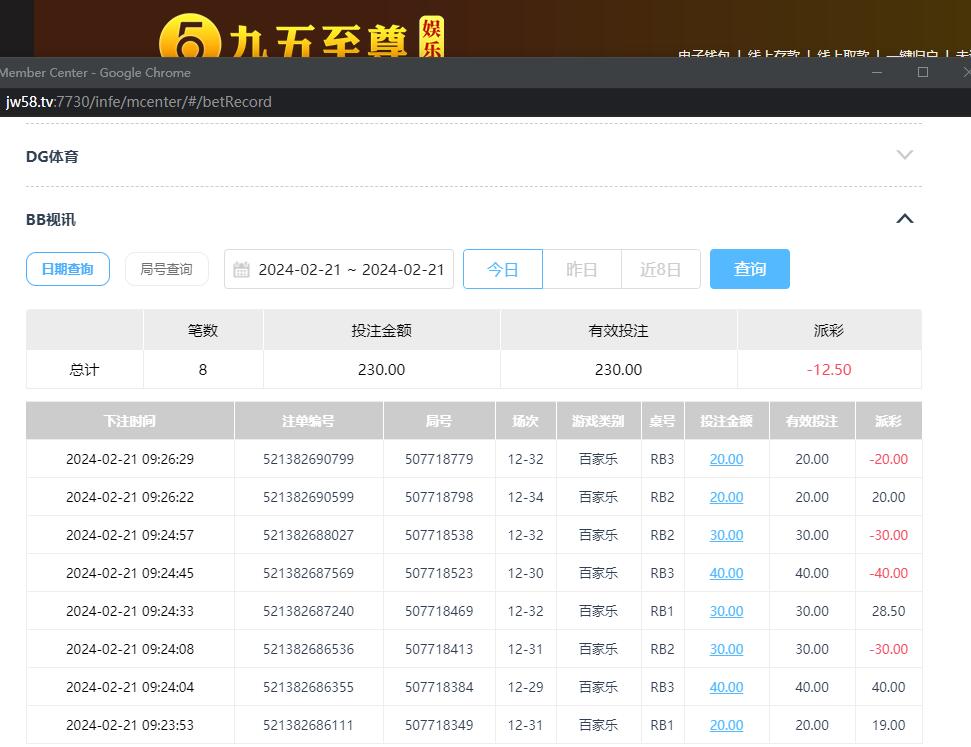Click the 下注时间 column header

[130, 421]
